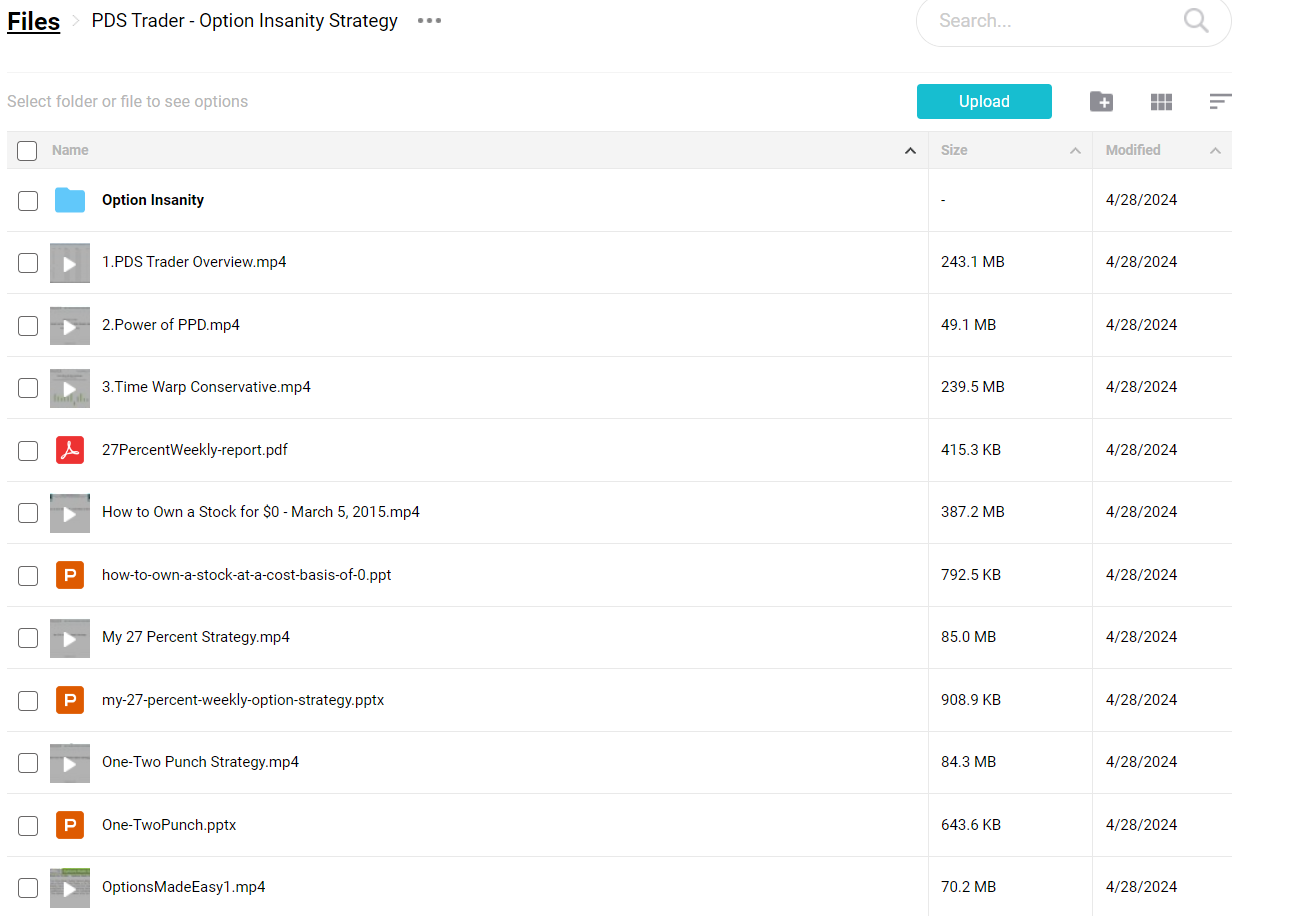Check the box for 2.Power of PPD.mp4
1300x916 pixels.
click(28, 326)
